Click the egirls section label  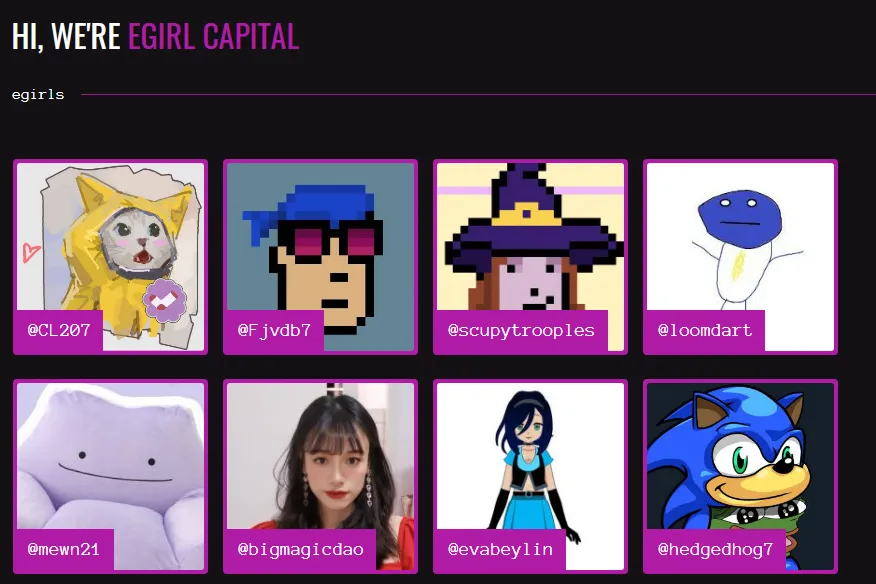[38, 94]
